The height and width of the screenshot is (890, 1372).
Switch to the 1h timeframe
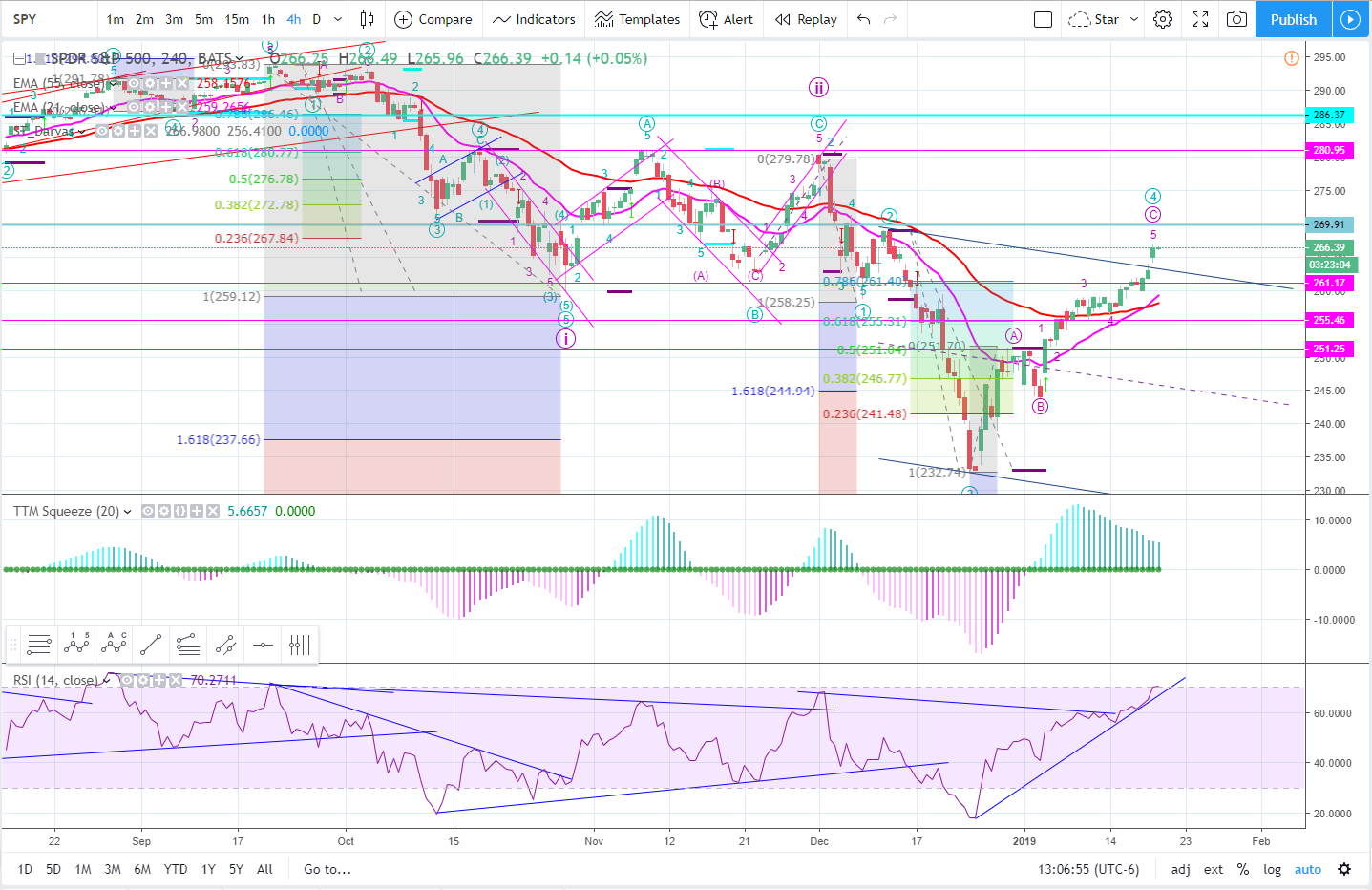click(x=268, y=19)
